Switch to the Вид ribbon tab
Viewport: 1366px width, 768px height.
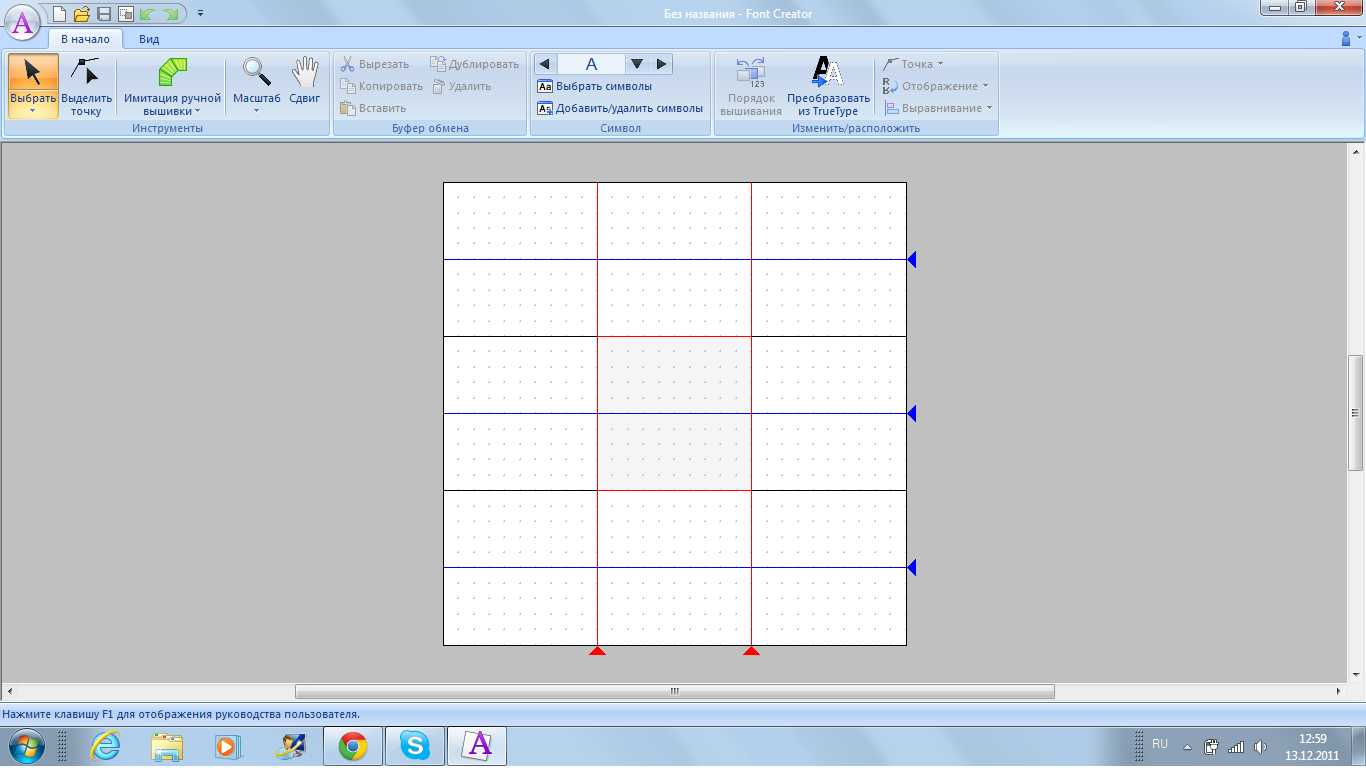pos(149,39)
